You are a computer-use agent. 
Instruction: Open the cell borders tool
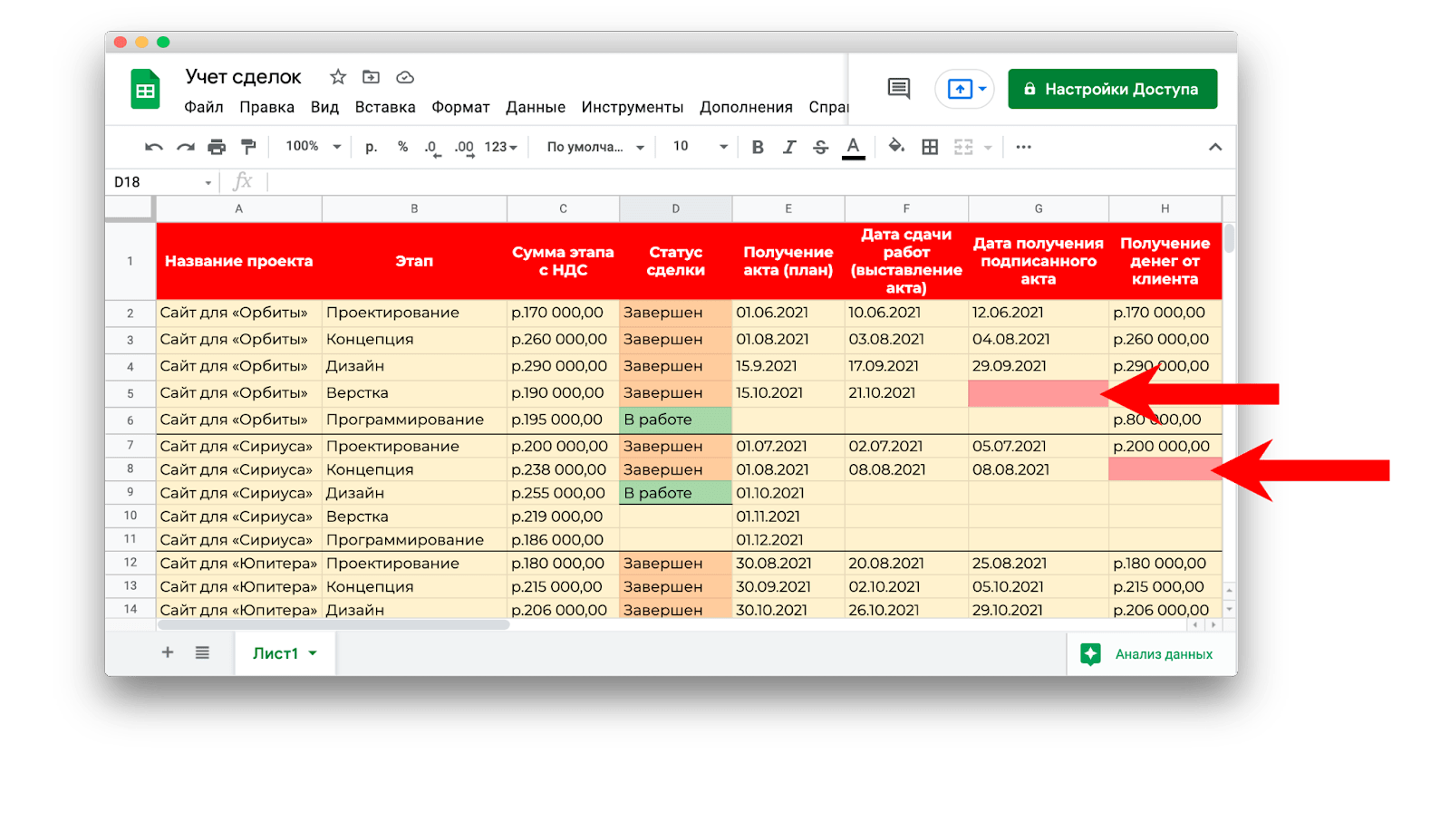pyautogui.click(x=930, y=147)
